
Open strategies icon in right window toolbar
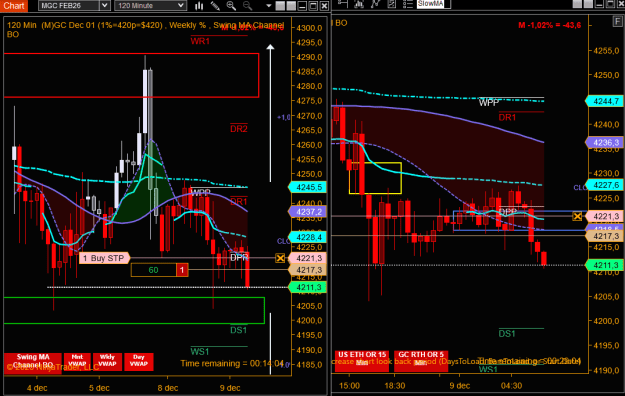pos(392,4)
